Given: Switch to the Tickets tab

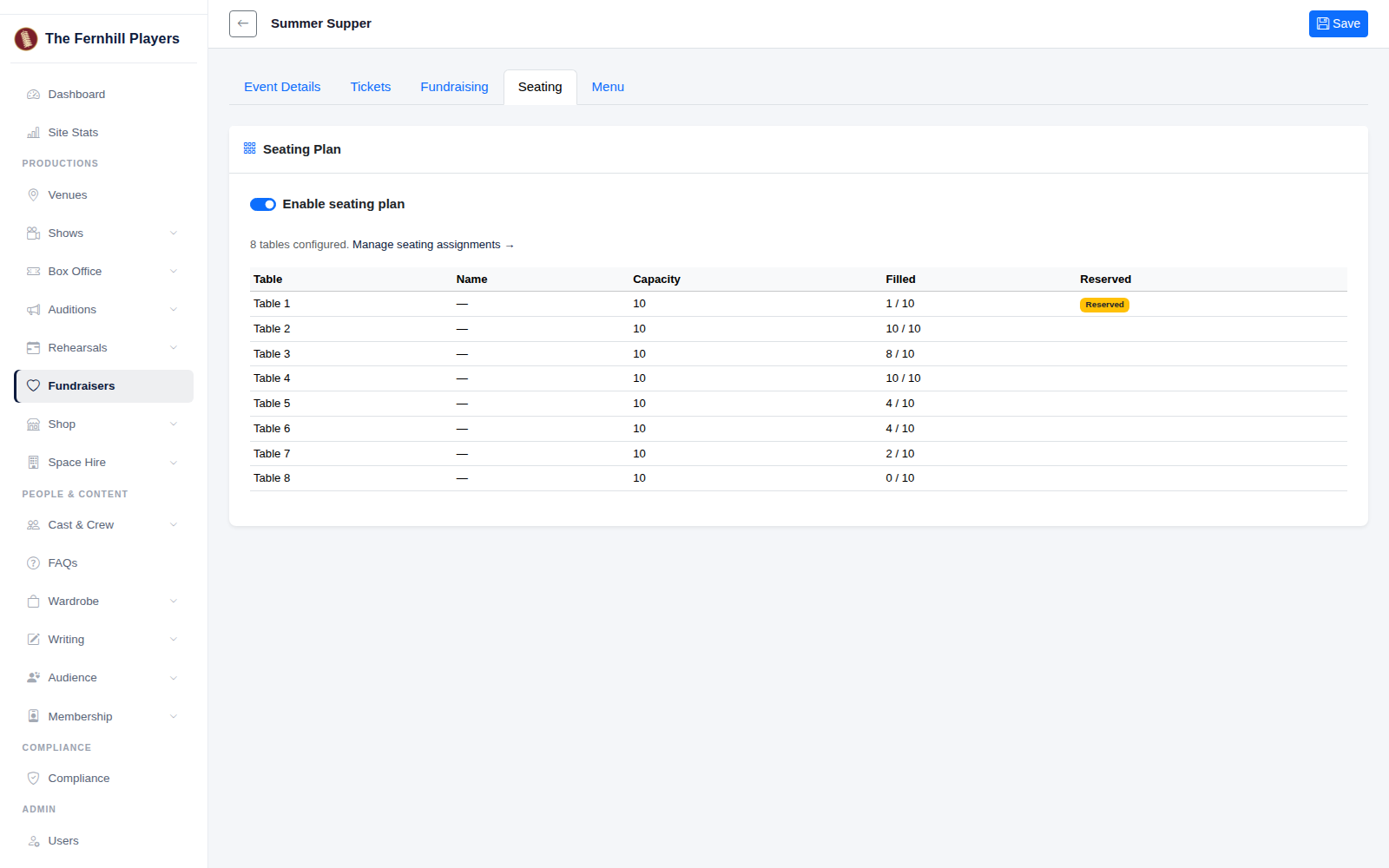Looking at the screenshot, I should [x=371, y=87].
